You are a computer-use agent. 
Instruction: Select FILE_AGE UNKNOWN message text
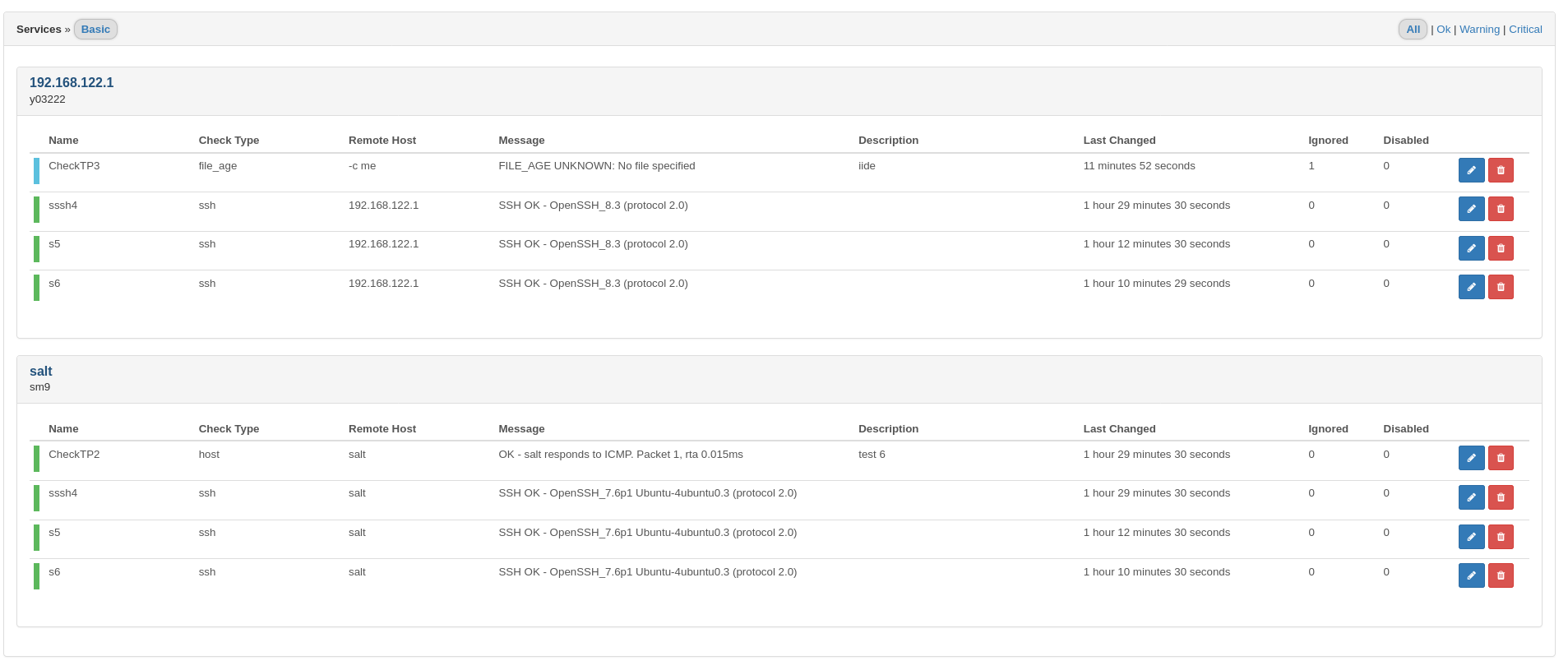[x=597, y=166]
